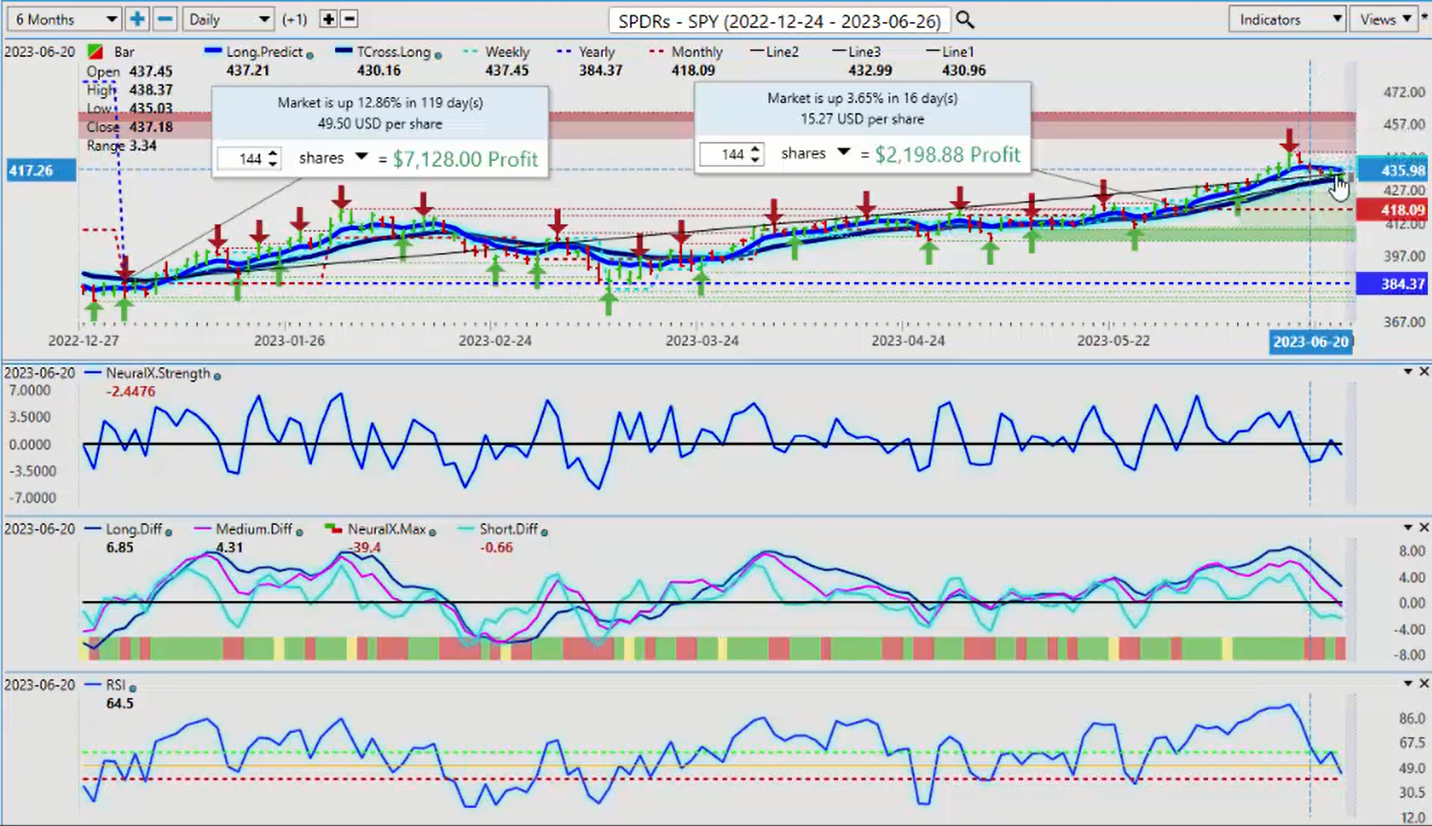1432x826 pixels.
Task: Click the Line1 legend label
Action: coord(957,52)
